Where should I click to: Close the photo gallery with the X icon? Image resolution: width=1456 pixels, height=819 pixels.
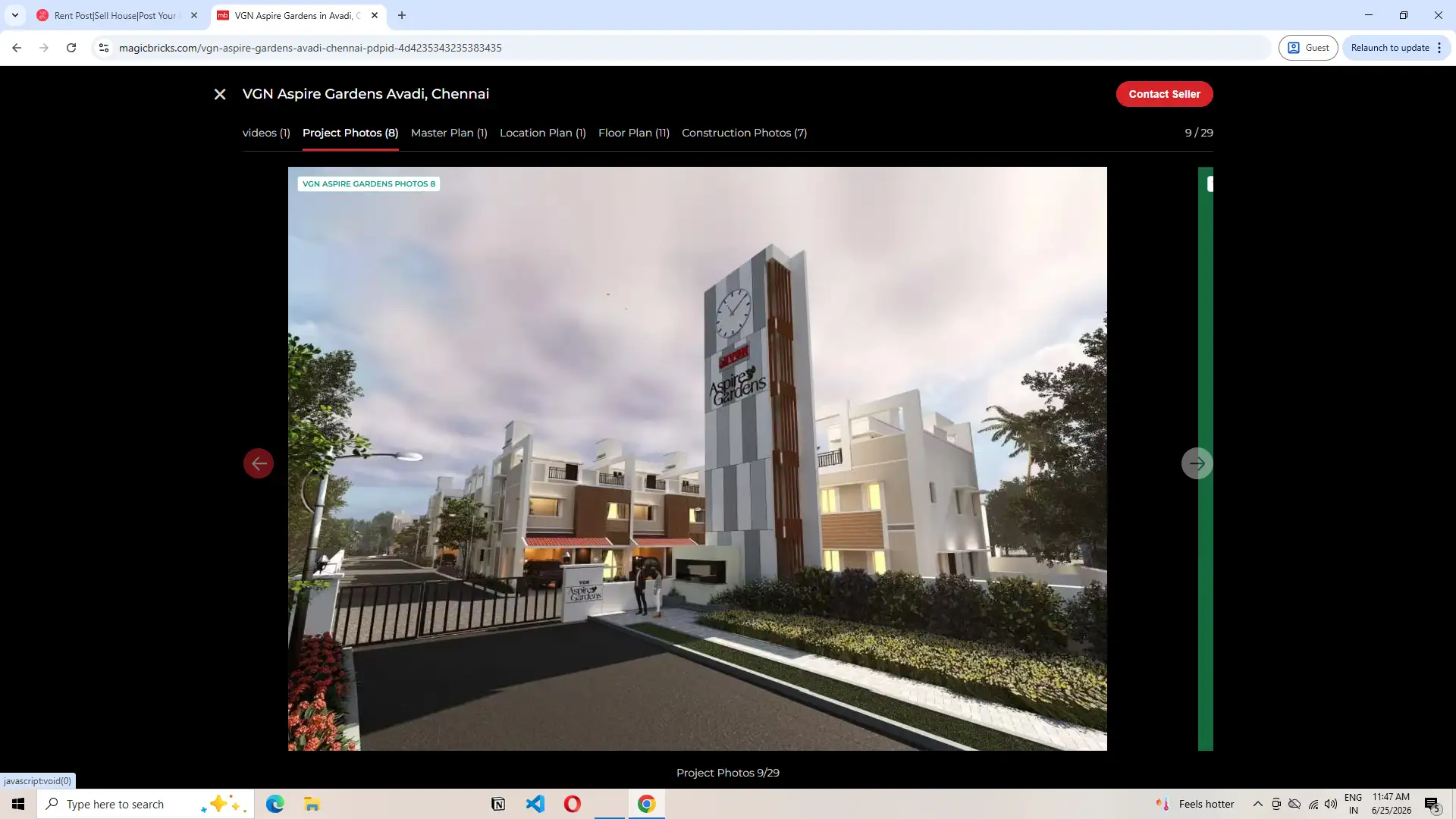click(220, 94)
